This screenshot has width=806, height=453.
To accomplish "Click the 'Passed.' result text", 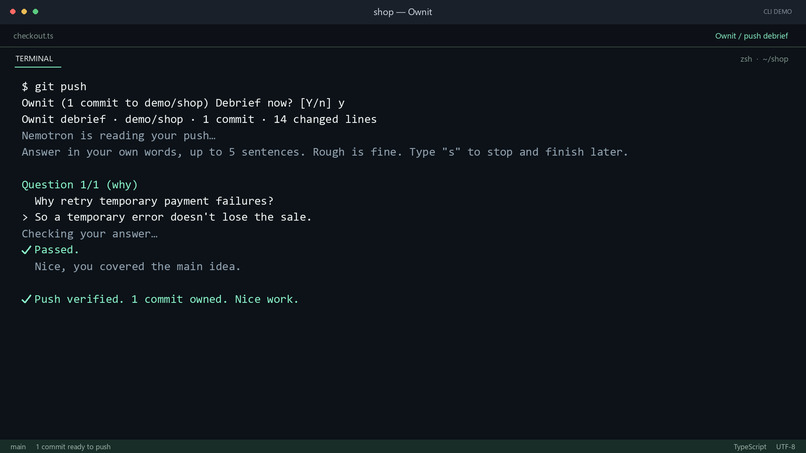I will (57, 250).
